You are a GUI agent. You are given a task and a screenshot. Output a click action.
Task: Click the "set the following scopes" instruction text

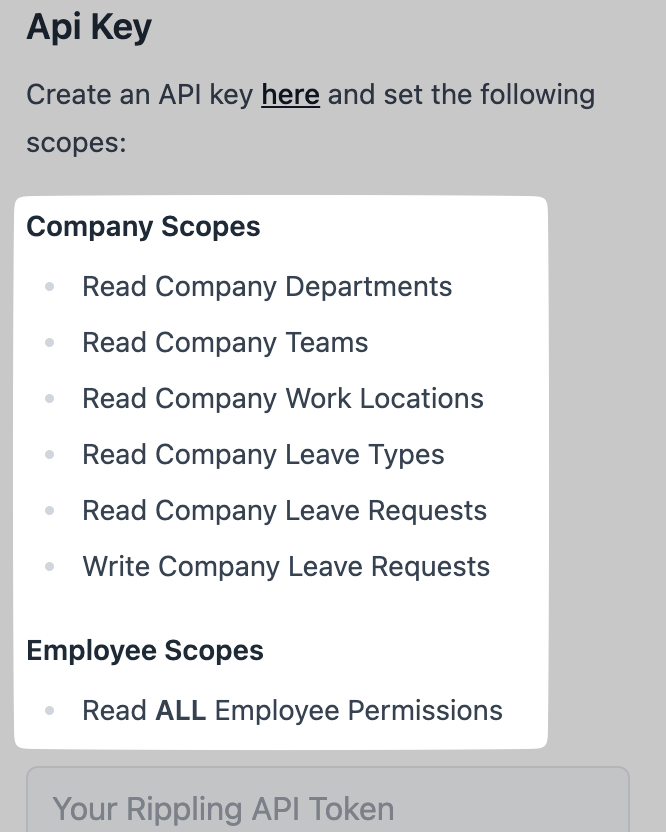click(x=460, y=95)
